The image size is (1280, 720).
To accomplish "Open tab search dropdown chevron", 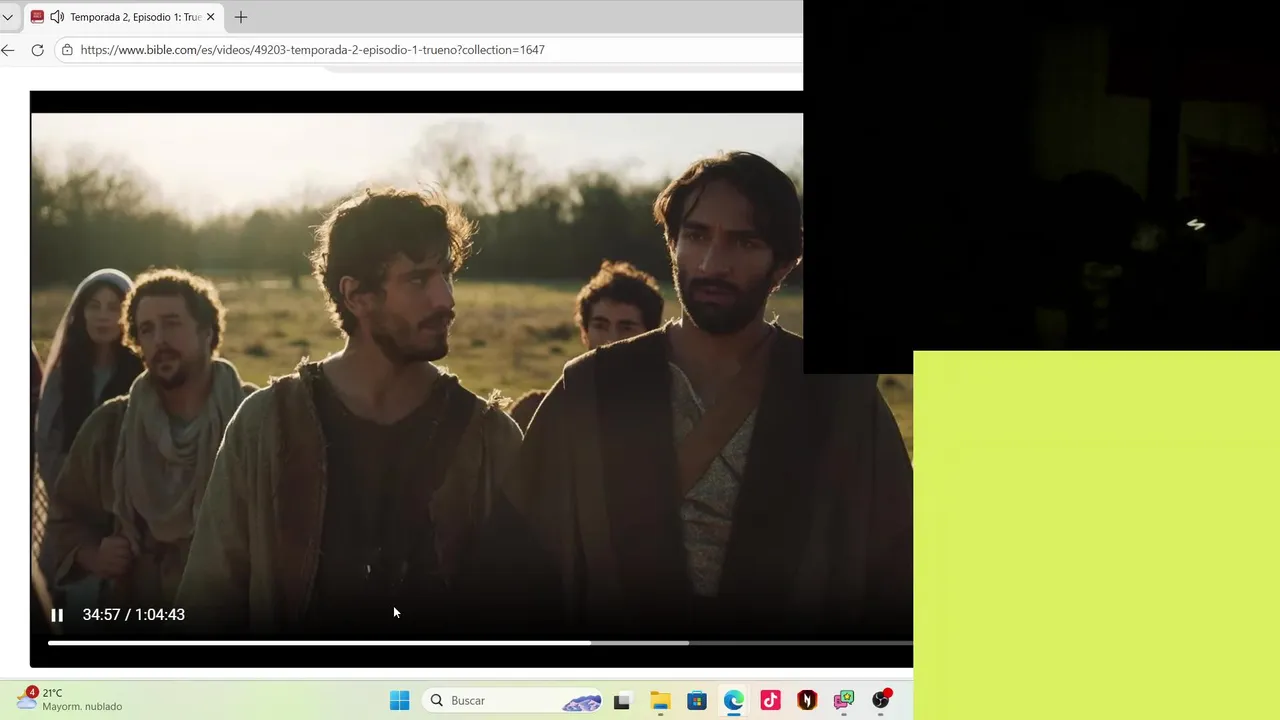I will point(7,17).
